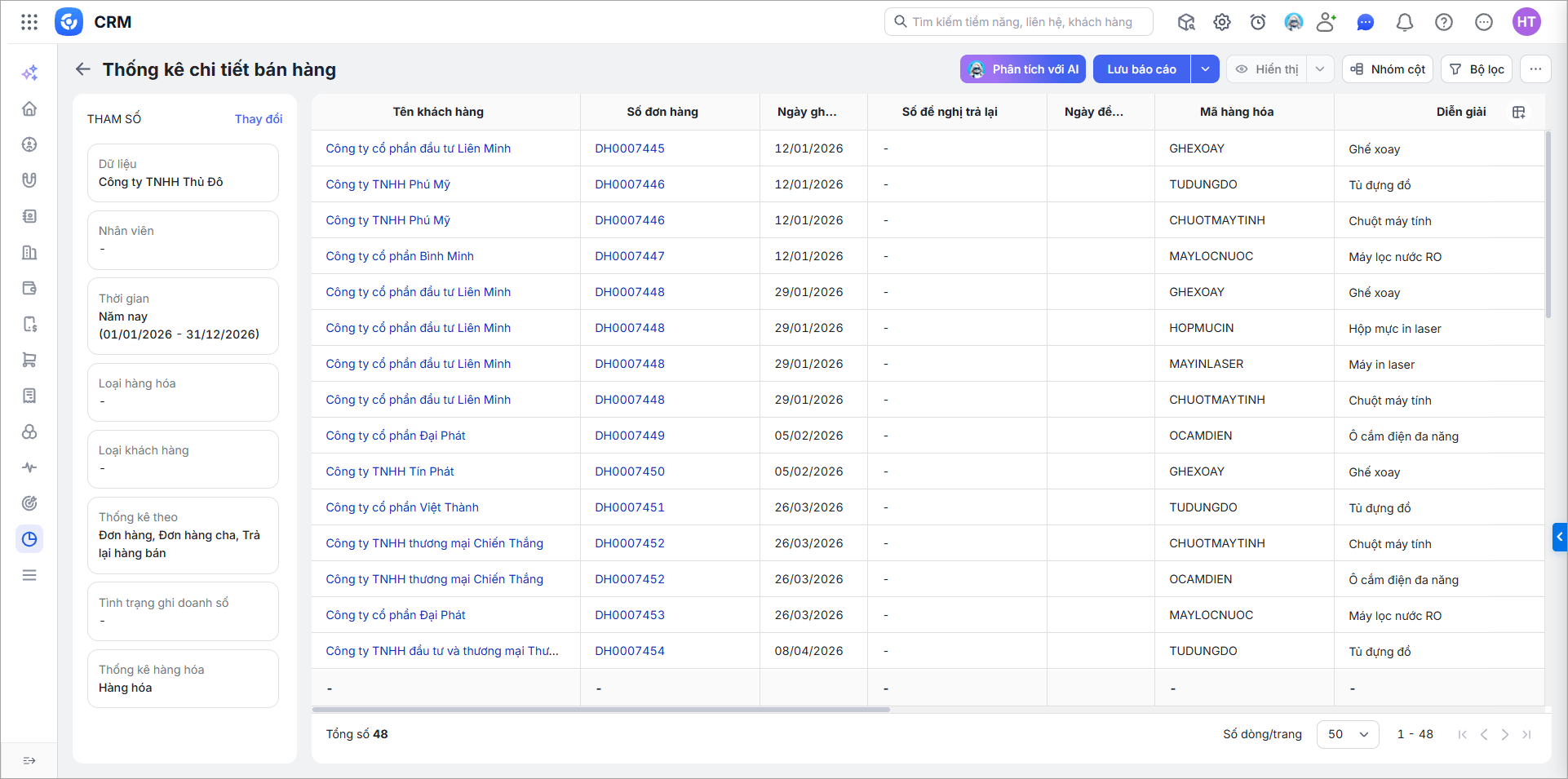The height and width of the screenshot is (779, 1568).
Task: Open the wallet icon in the sidebar
Action: tap(29, 288)
